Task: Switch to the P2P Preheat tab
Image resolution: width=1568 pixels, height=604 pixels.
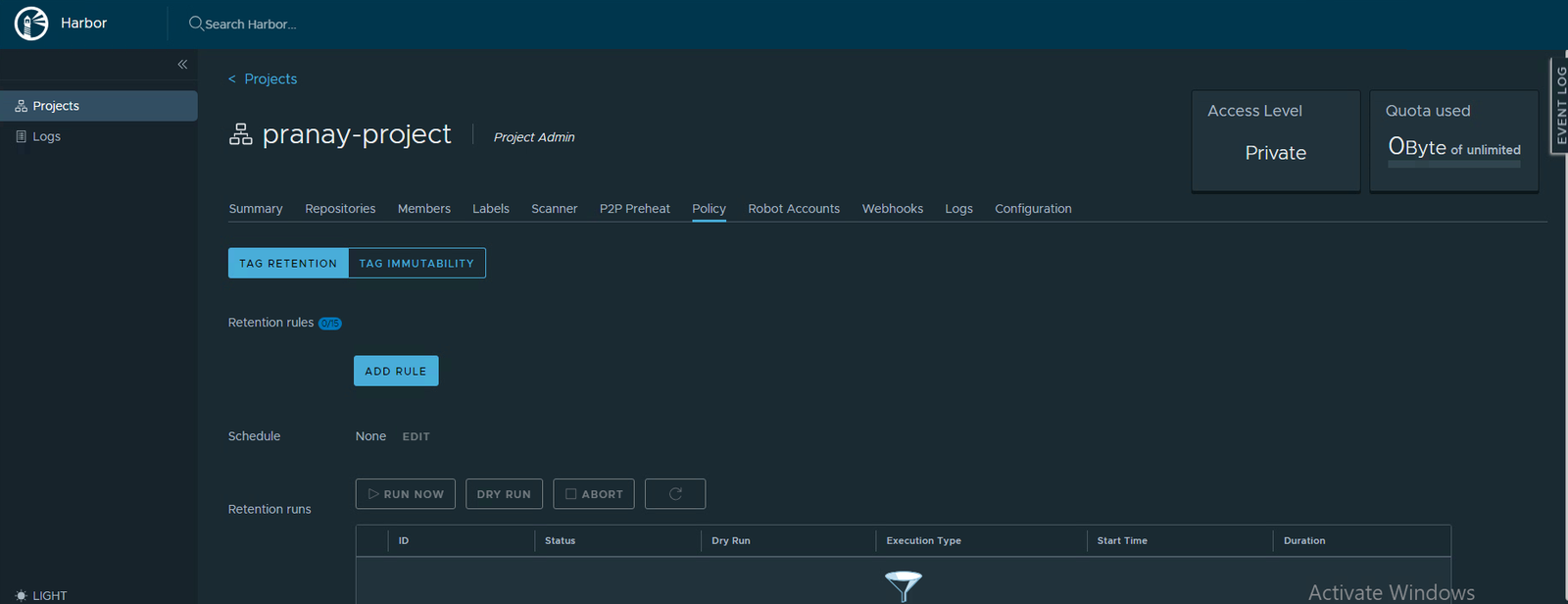Action: pyautogui.click(x=635, y=209)
